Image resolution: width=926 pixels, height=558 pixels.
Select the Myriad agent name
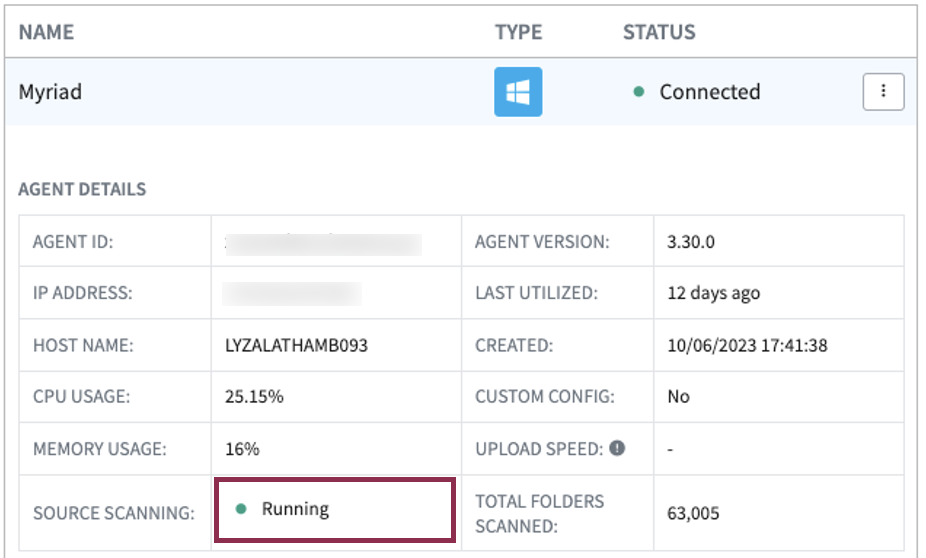[x=50, y=92]
